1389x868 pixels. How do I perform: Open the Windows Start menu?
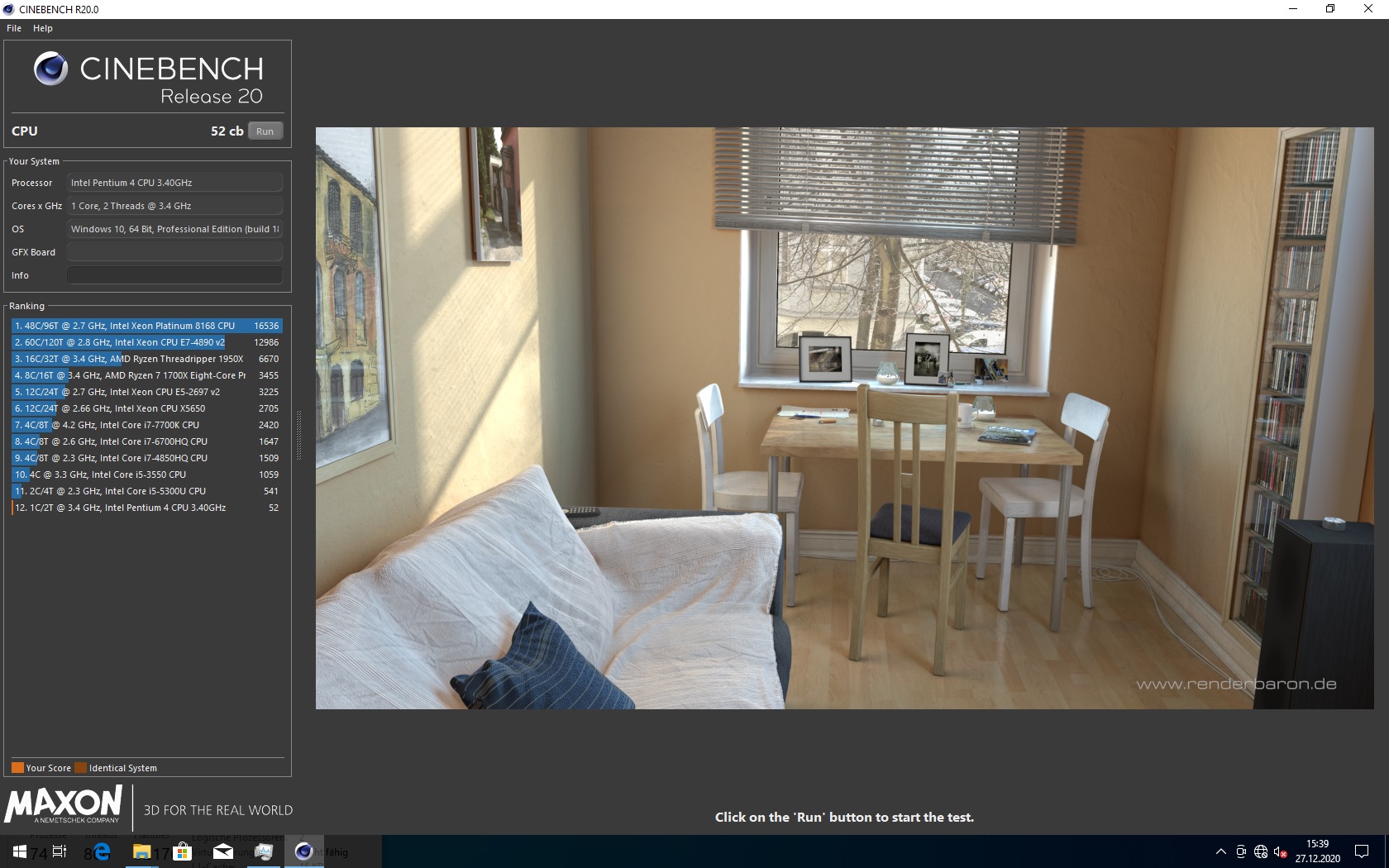click(20, 851)
